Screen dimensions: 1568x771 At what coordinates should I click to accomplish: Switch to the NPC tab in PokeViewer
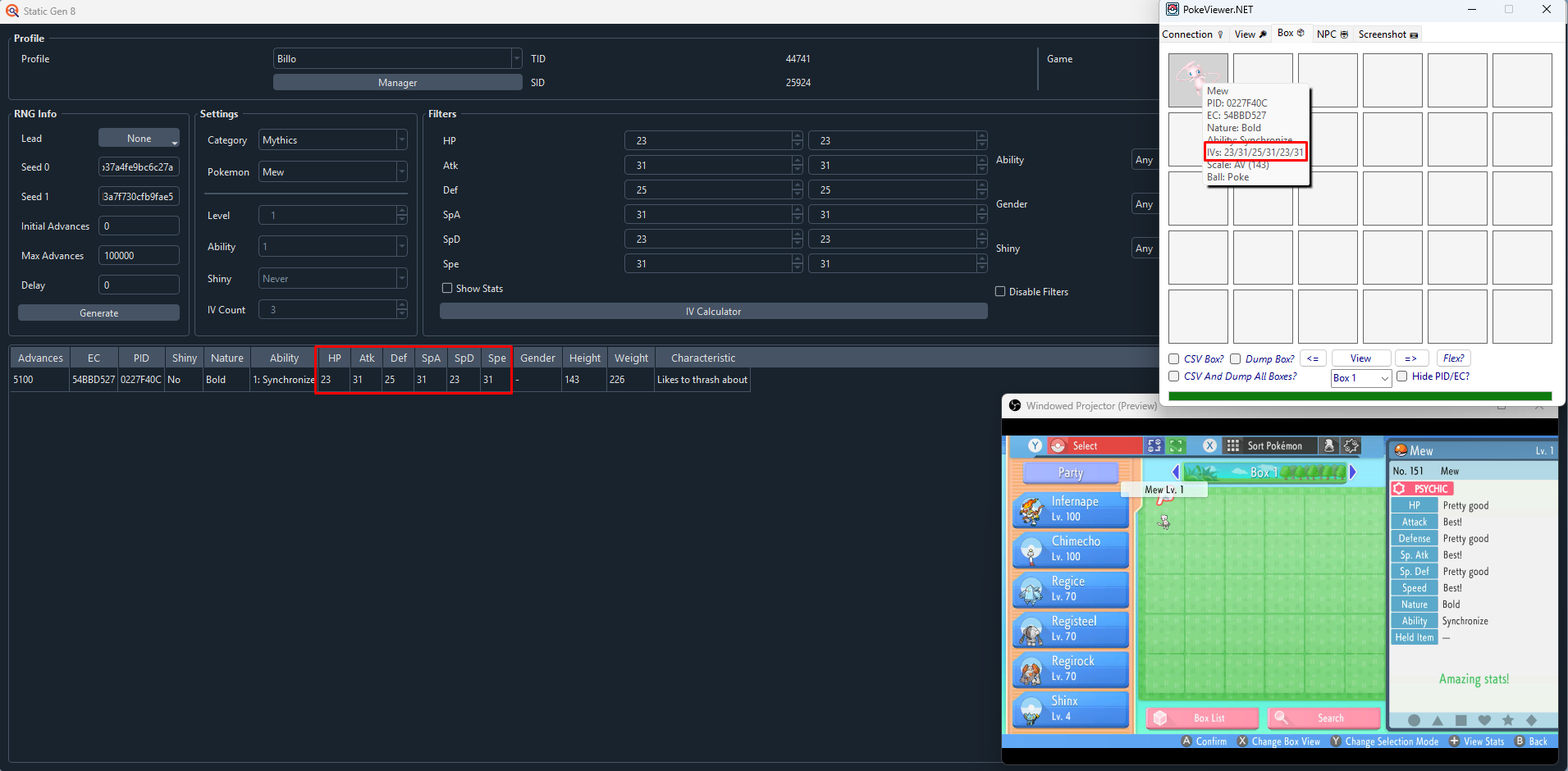[x=1332, y=34]
